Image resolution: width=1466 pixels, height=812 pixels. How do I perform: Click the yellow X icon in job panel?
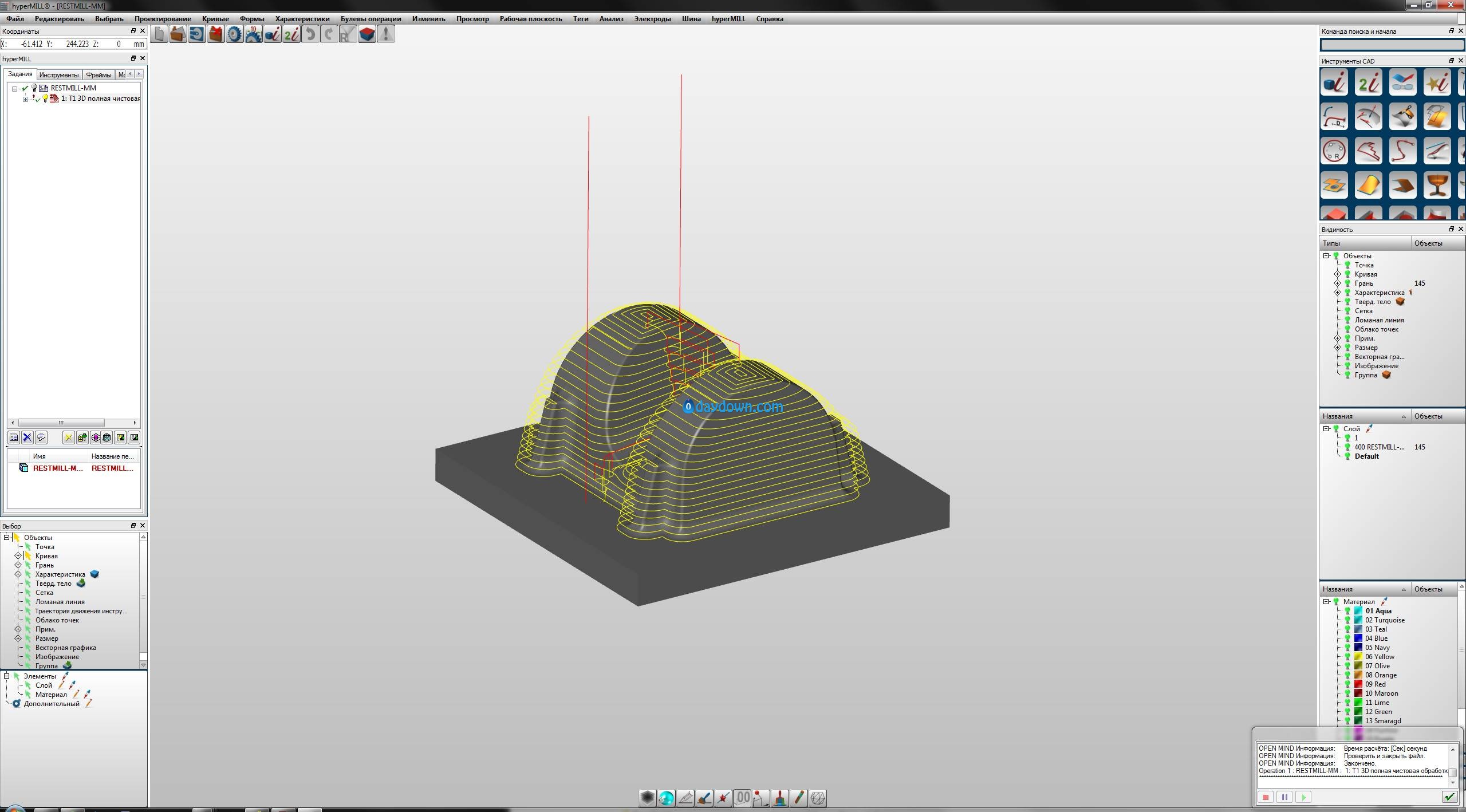tap(68, 437)
